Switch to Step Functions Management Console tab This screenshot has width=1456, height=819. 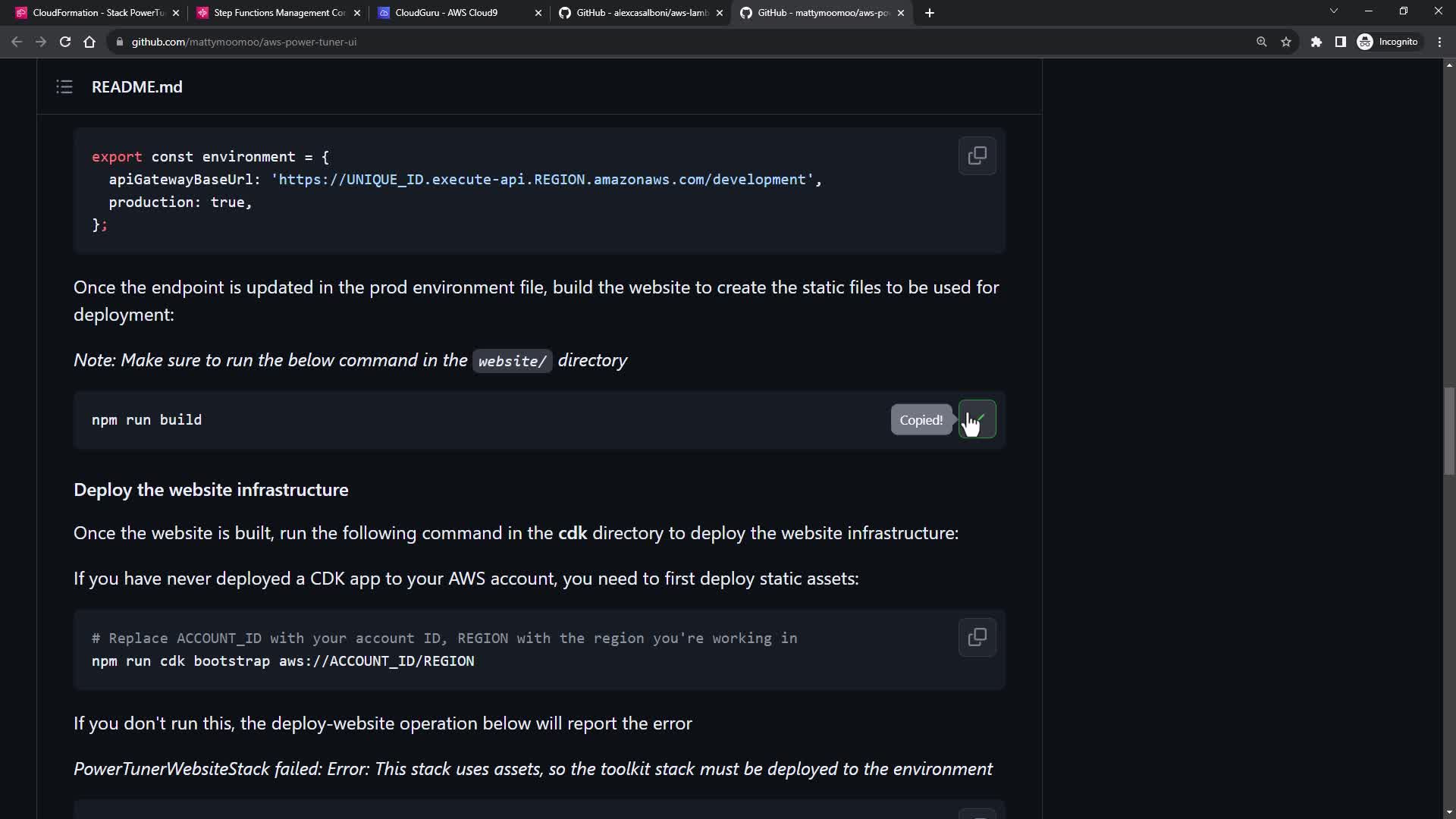click(273, 13)
